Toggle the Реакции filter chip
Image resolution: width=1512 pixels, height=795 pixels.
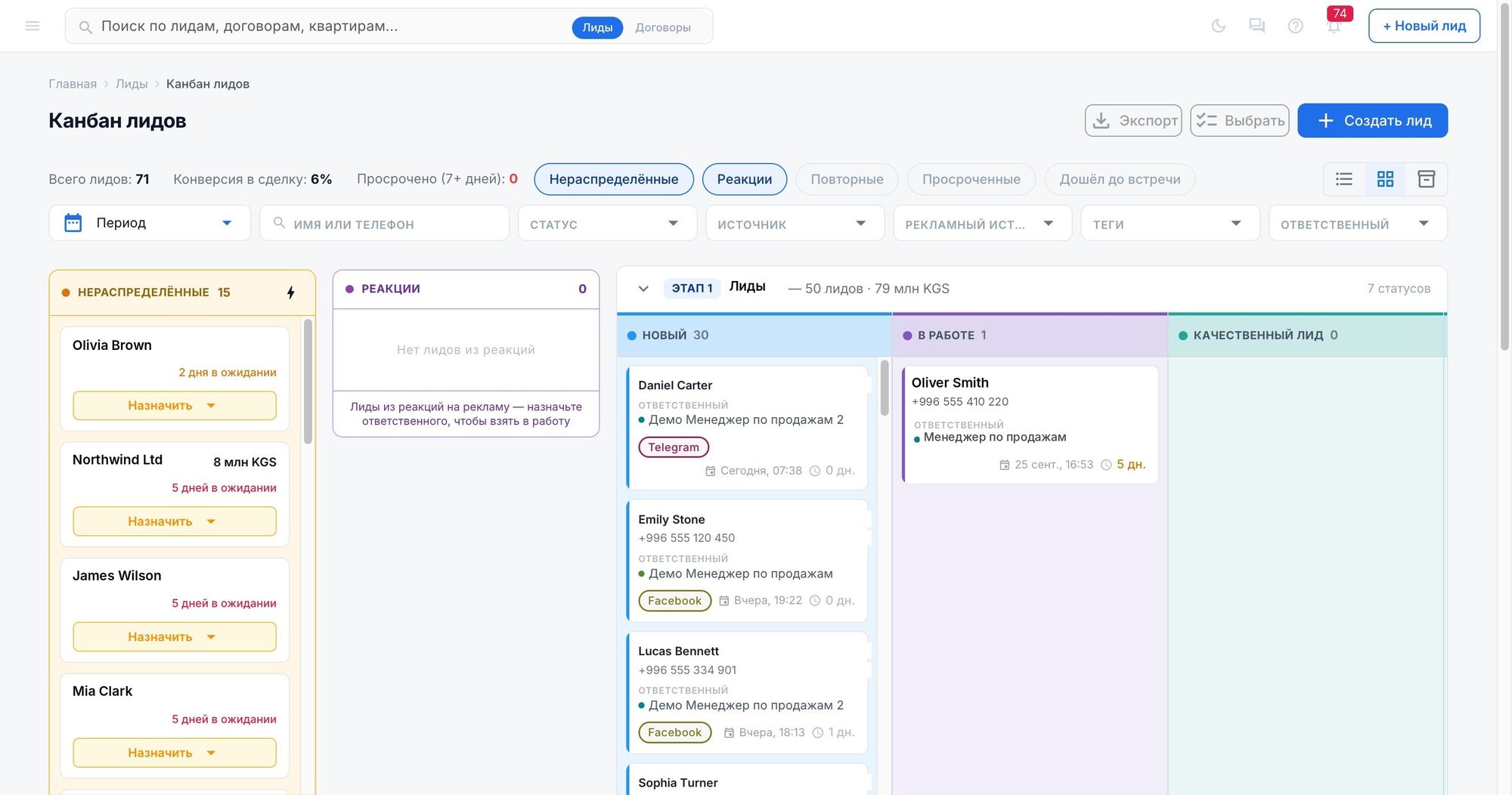point(745,179)
